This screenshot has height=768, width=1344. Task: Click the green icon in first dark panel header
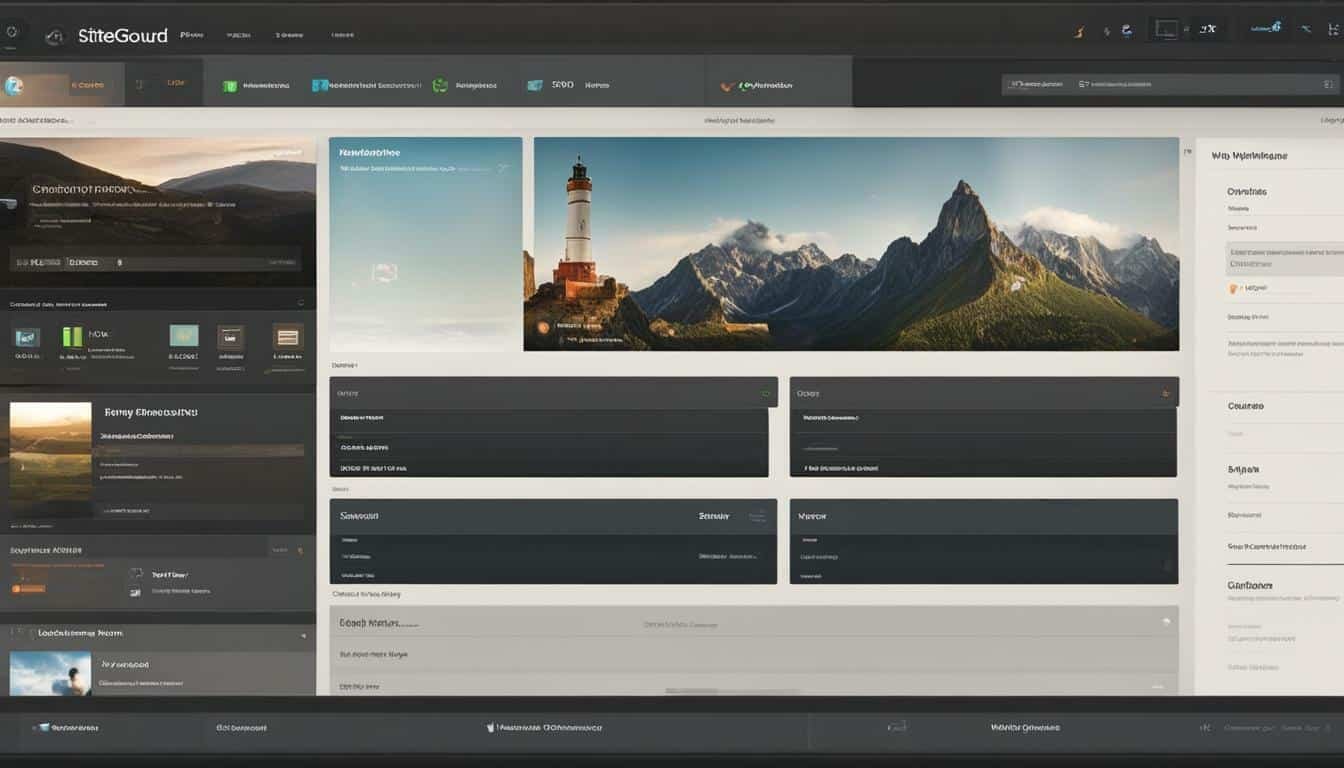click(x=766, y=393)
